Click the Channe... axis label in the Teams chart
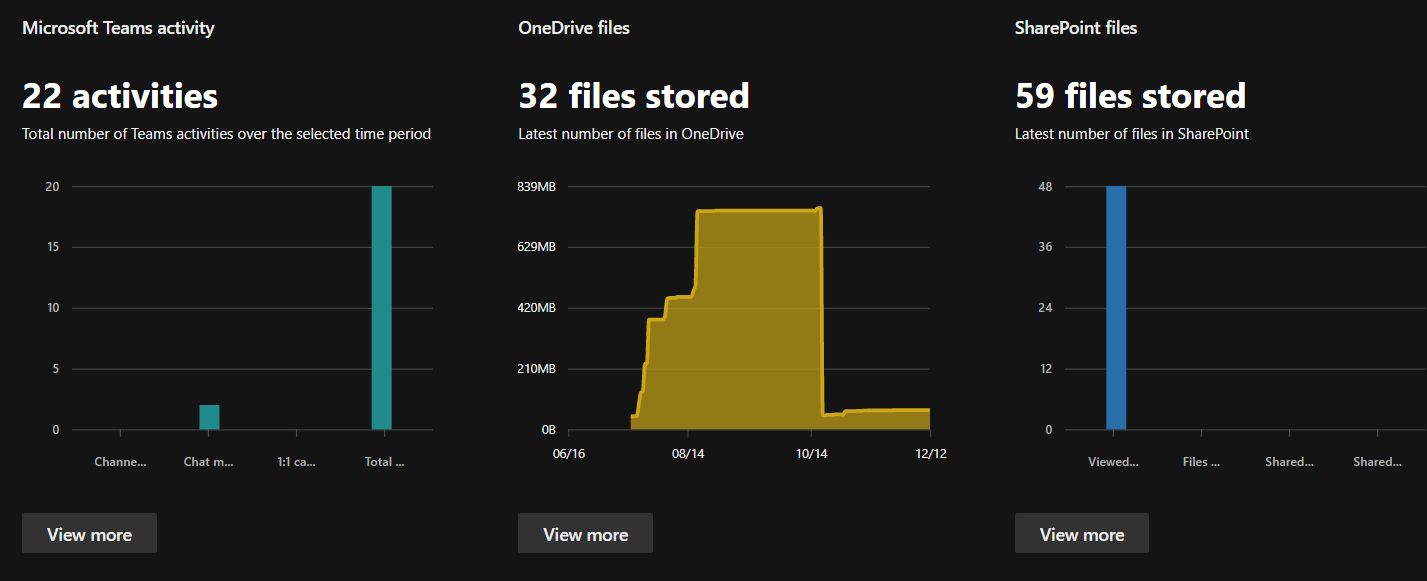1427x581 pixels. point(120,462)
